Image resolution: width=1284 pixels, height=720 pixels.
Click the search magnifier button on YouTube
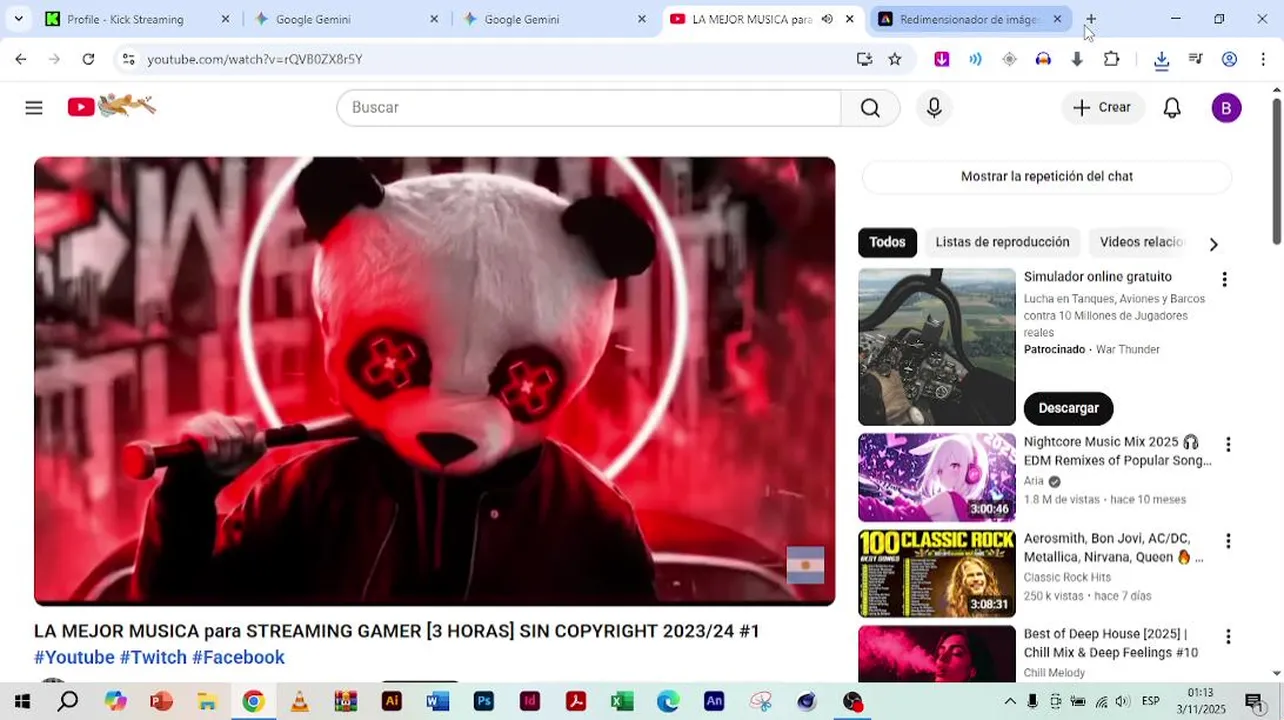pyautogui.click(x=870, y=108)
